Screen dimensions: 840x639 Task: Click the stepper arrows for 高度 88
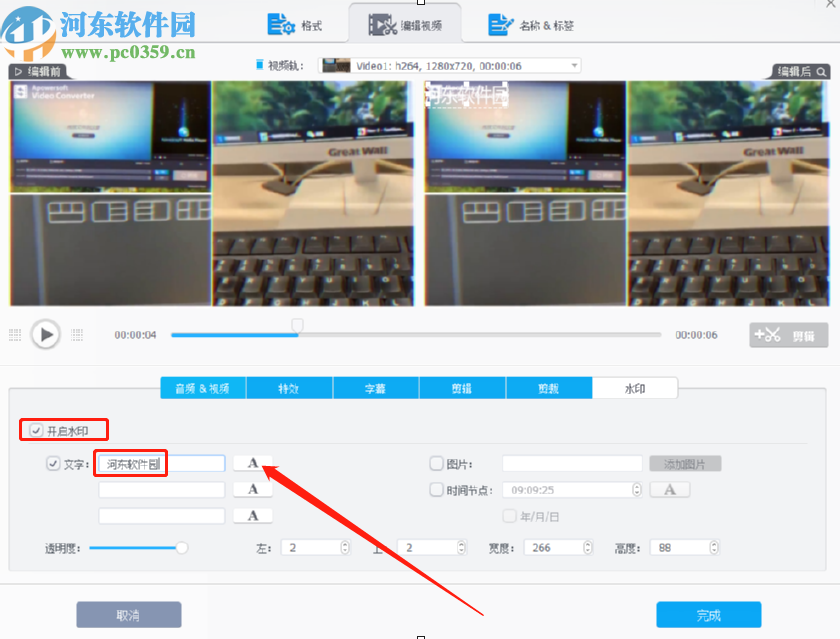click(714, 547)
